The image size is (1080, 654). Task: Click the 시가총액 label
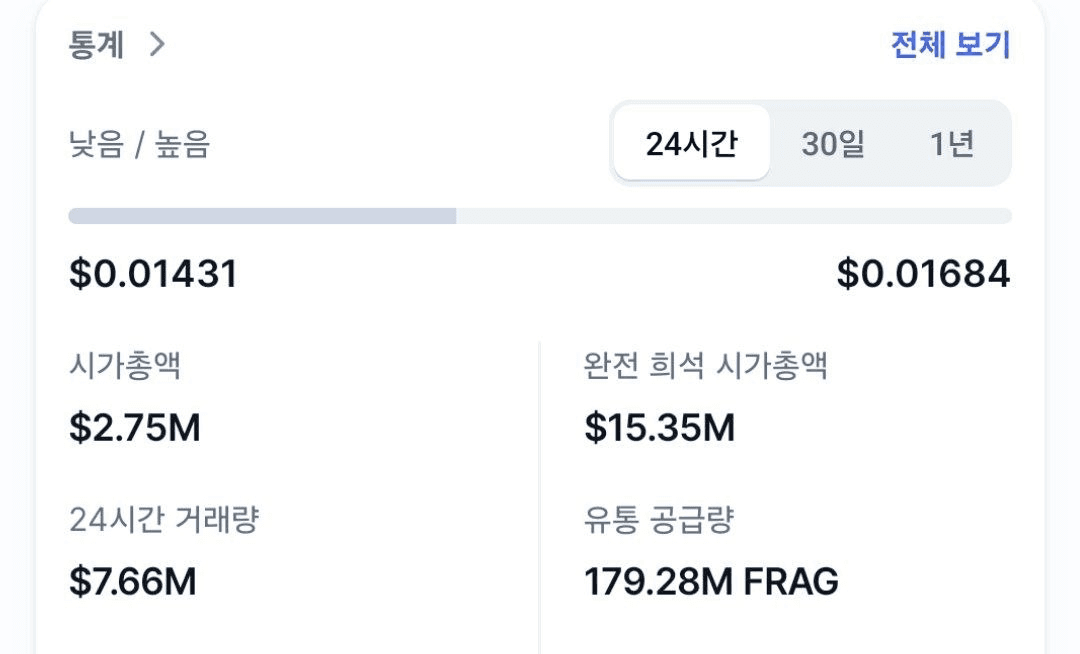pyautogui.click(x=125, y=366)
